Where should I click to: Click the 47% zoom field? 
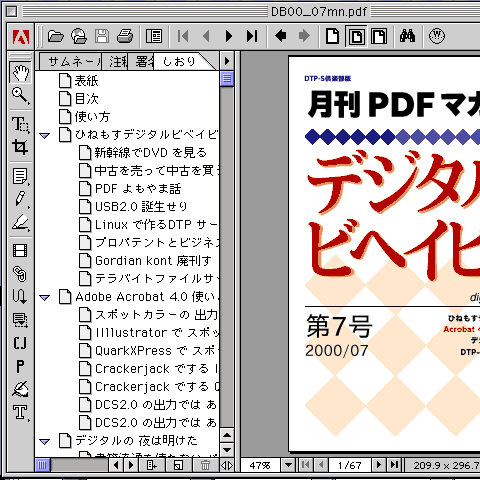coord(260,465)
